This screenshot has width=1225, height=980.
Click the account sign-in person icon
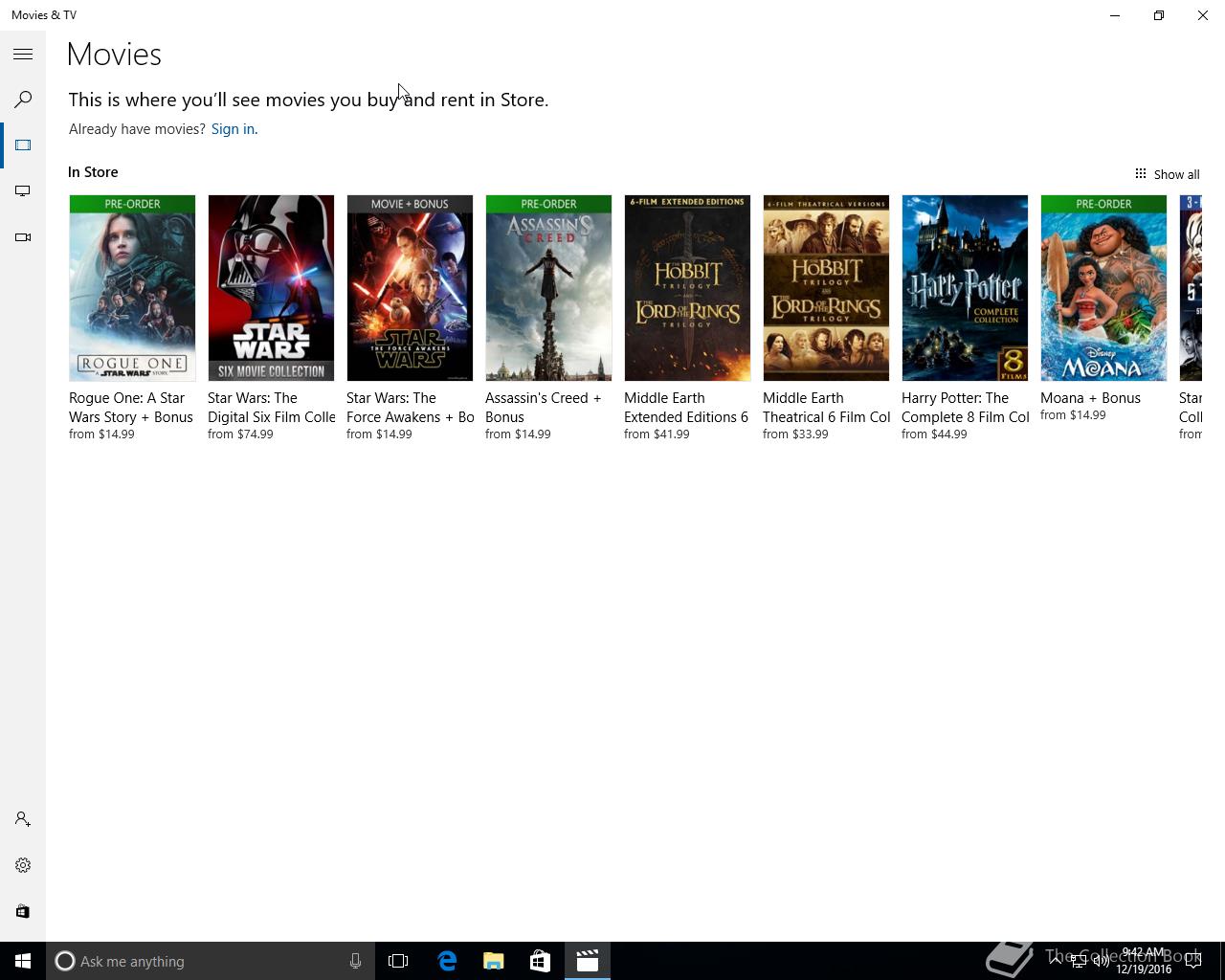coord(23,819)
